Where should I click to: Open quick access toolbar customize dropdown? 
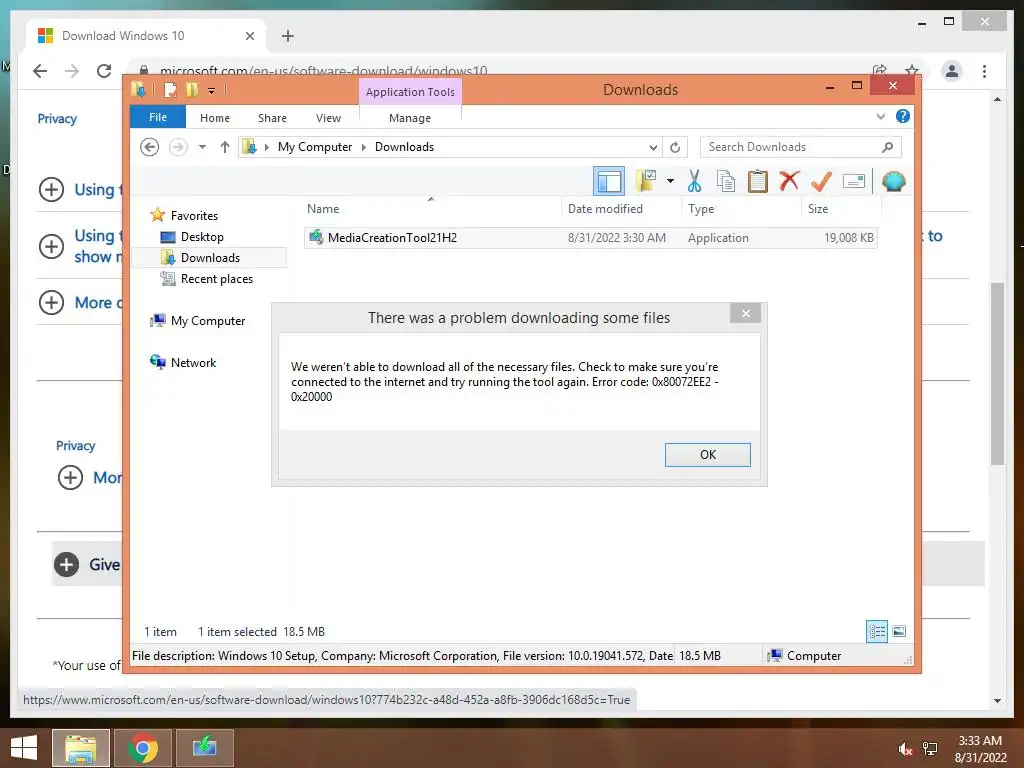(212, 91)
